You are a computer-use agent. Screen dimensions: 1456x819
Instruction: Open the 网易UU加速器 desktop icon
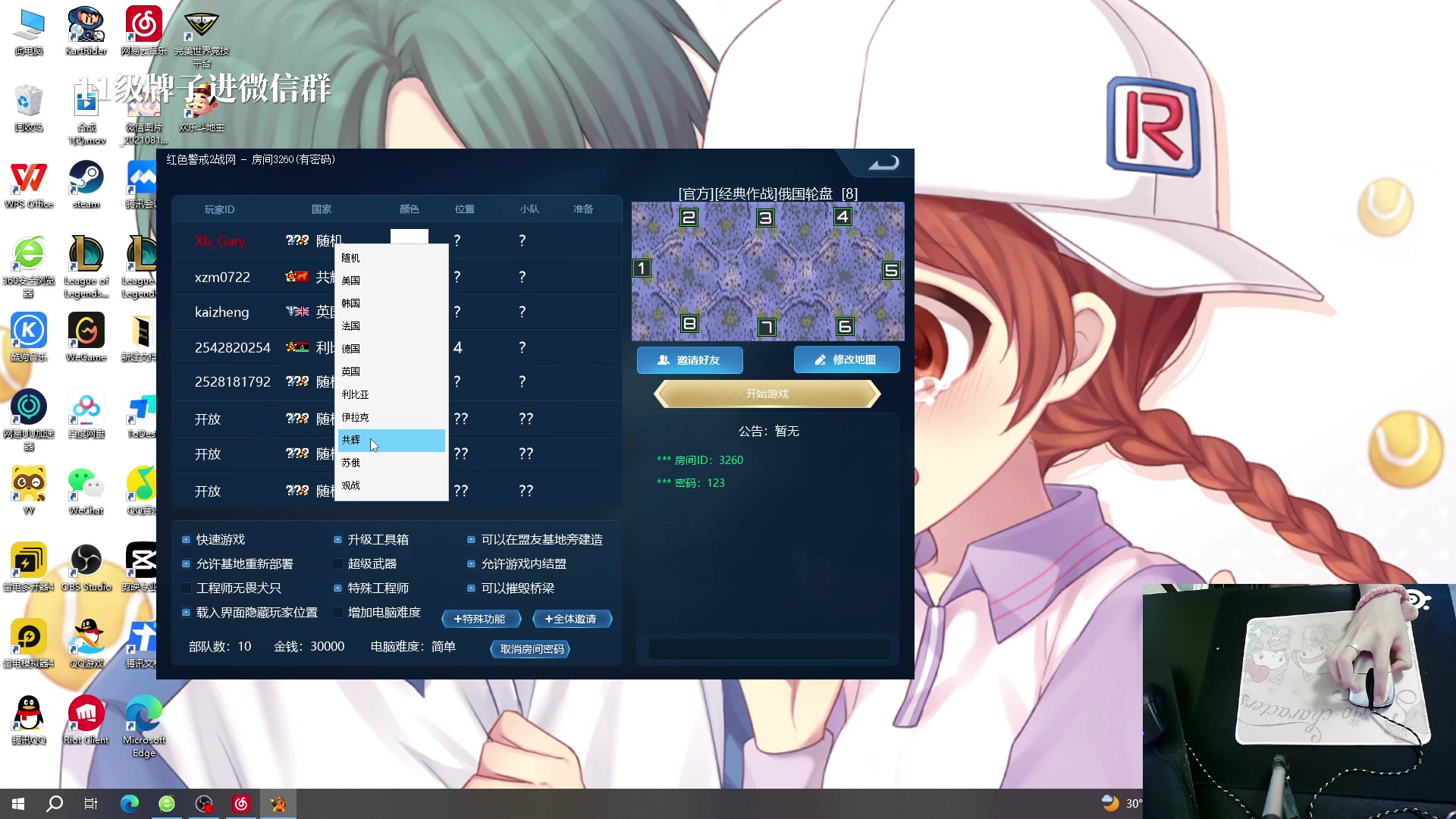(x=29, y=419)
